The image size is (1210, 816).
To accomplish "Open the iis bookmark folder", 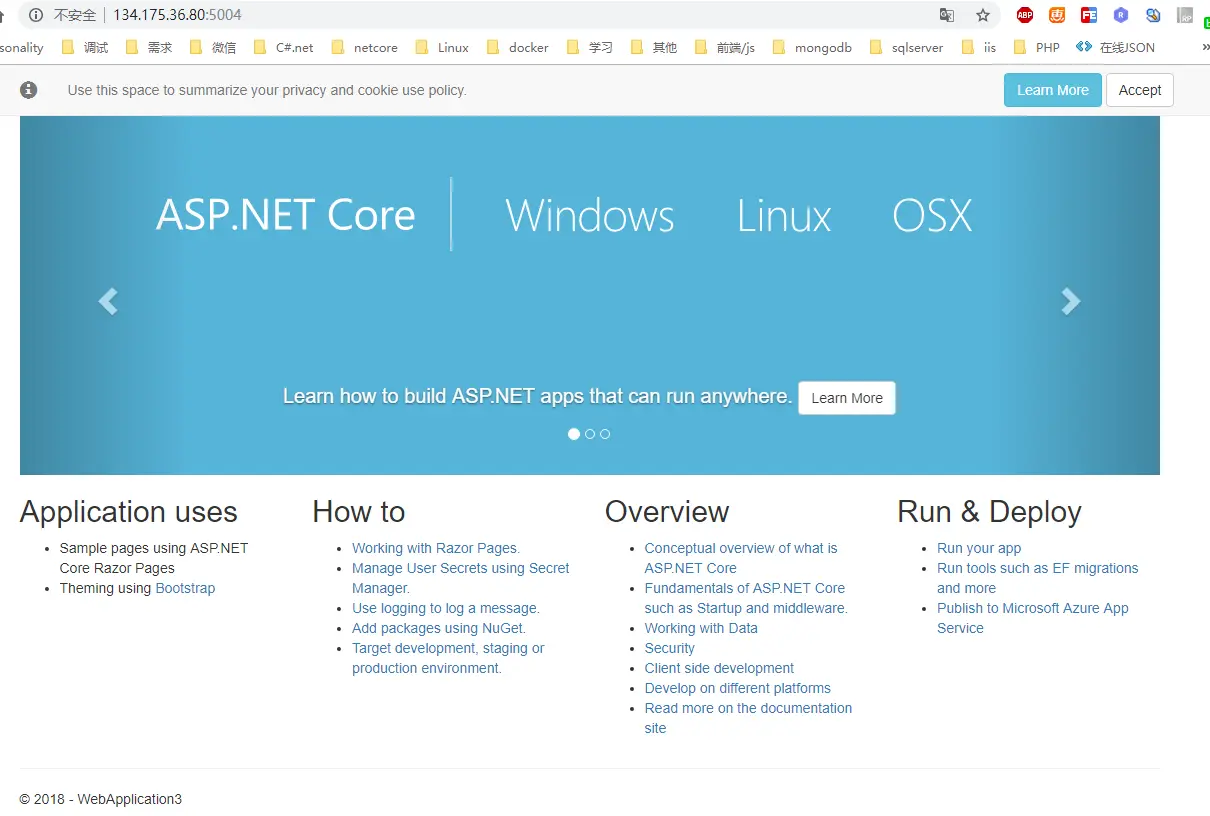I will point(979,47).
